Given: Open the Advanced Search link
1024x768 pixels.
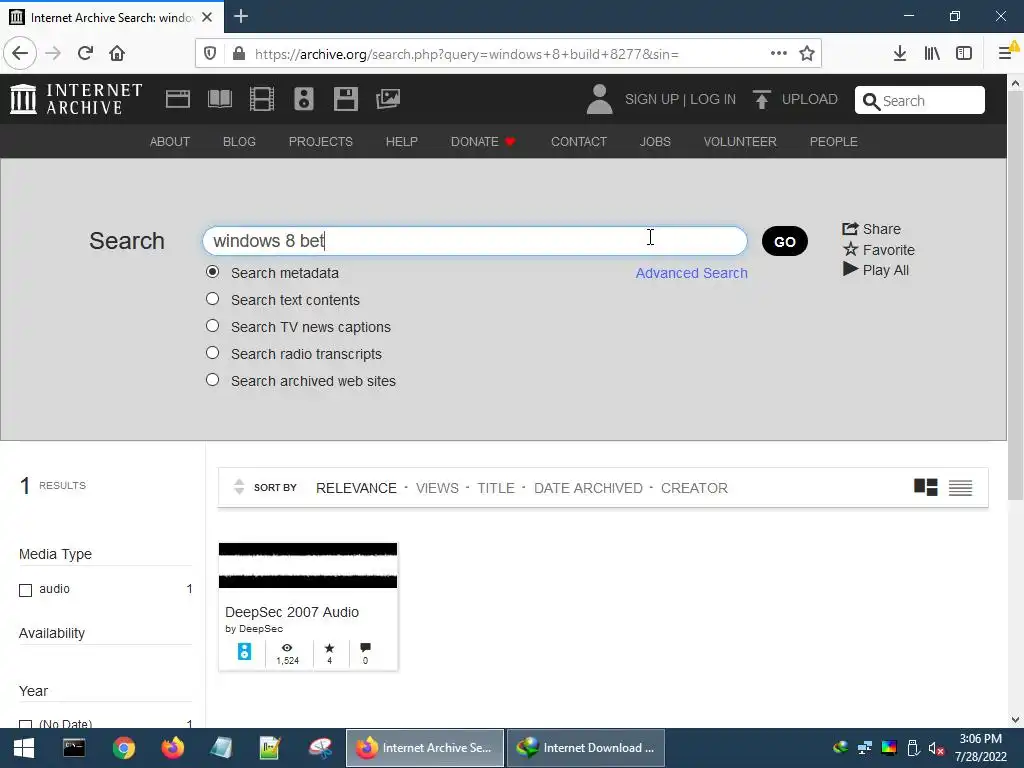Looking at the screenshot, I should tap(692, 273).
